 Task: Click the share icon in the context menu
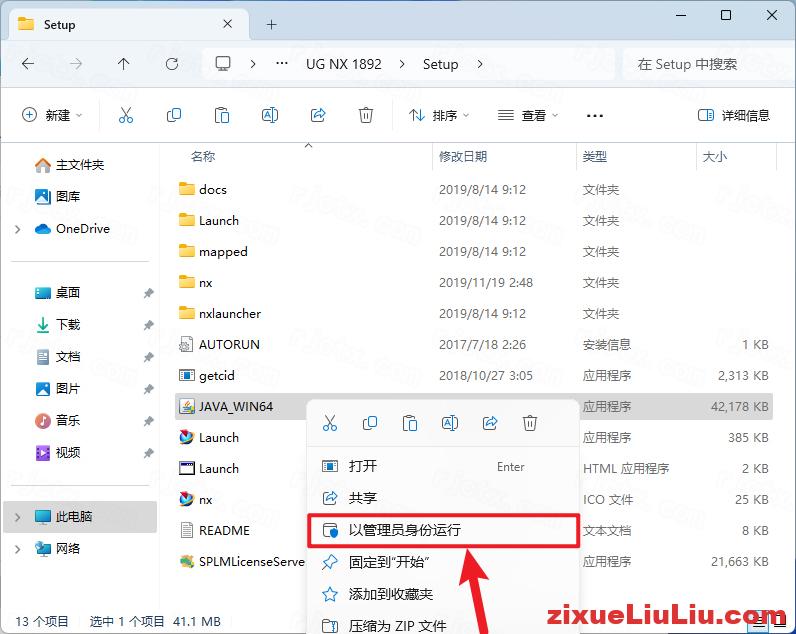[x=490, y=422]
